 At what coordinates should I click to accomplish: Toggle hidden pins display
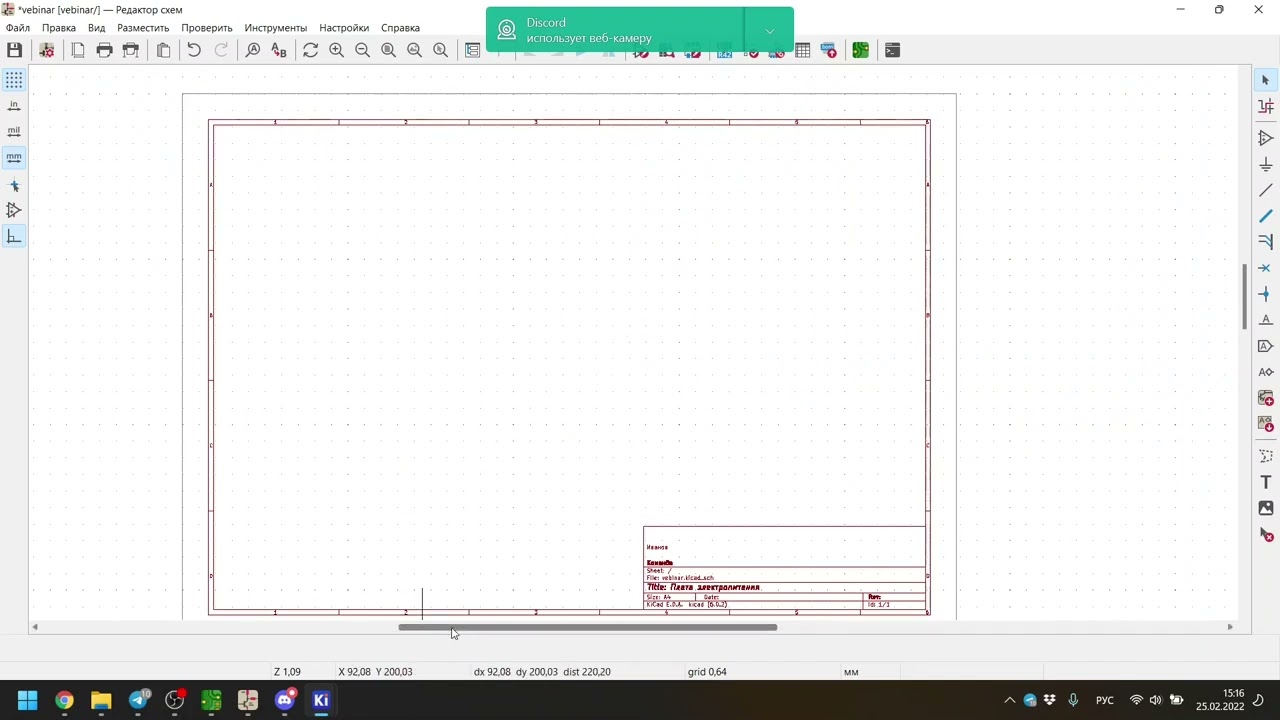(14, 211)
